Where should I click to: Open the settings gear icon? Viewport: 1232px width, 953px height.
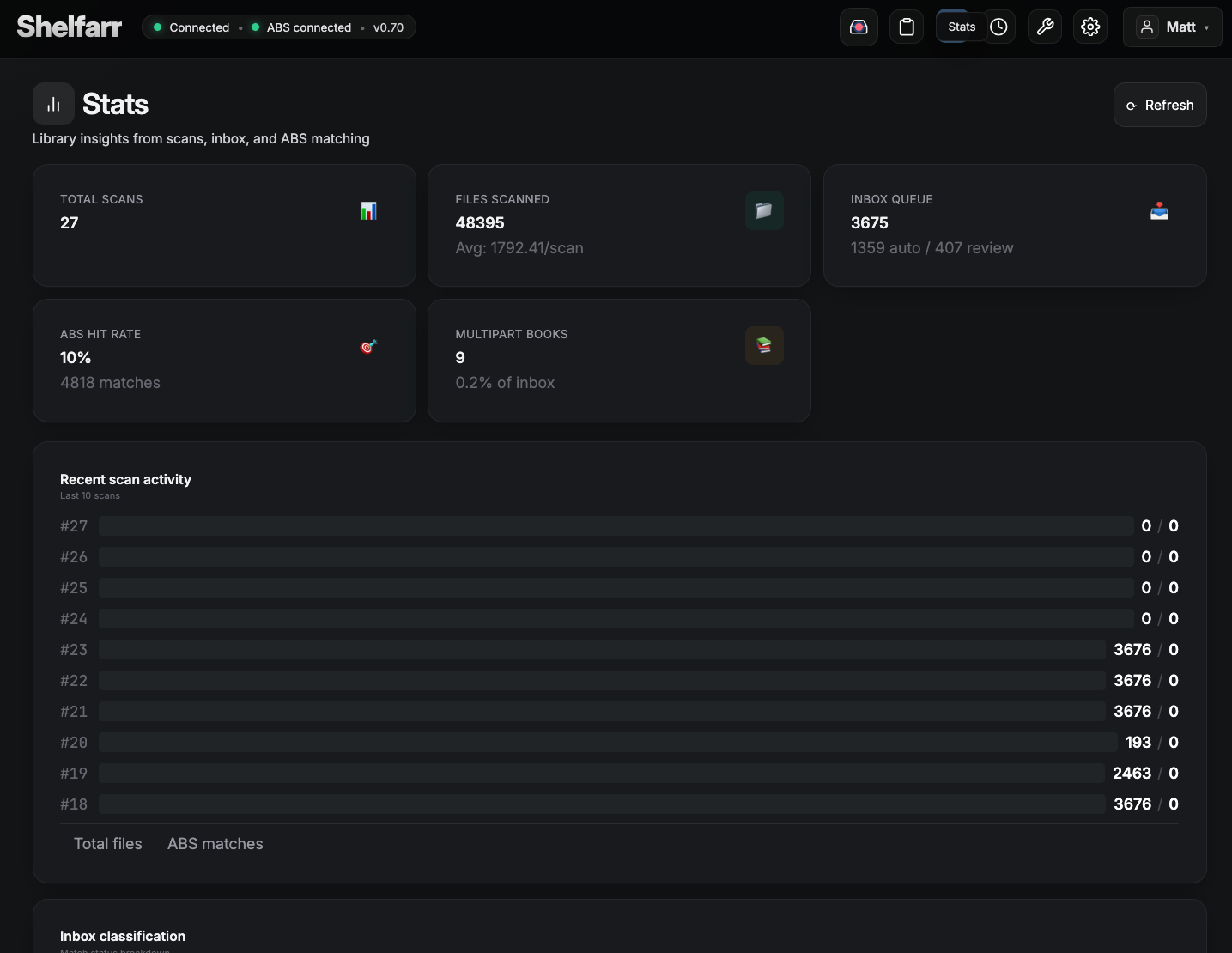(1090, 27)
